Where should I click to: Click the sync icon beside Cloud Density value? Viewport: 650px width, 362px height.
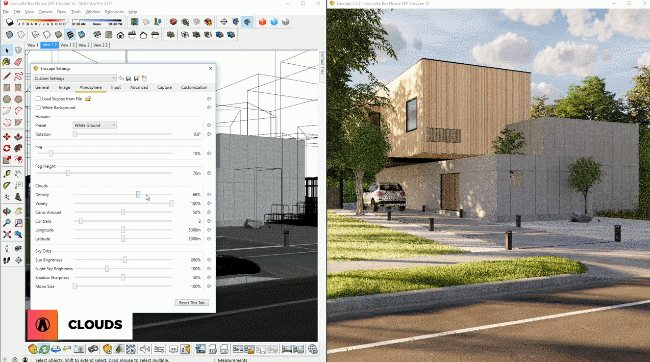[x=209, y=194]
